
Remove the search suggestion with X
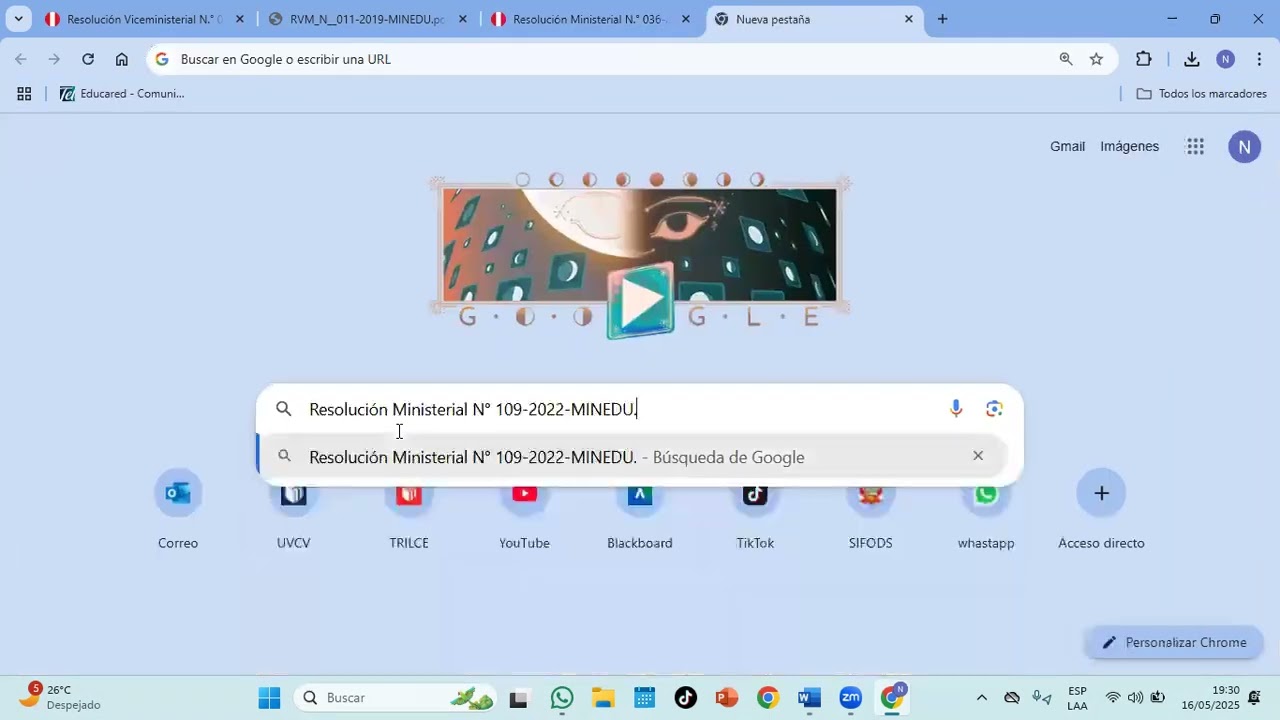click(978, 456)
